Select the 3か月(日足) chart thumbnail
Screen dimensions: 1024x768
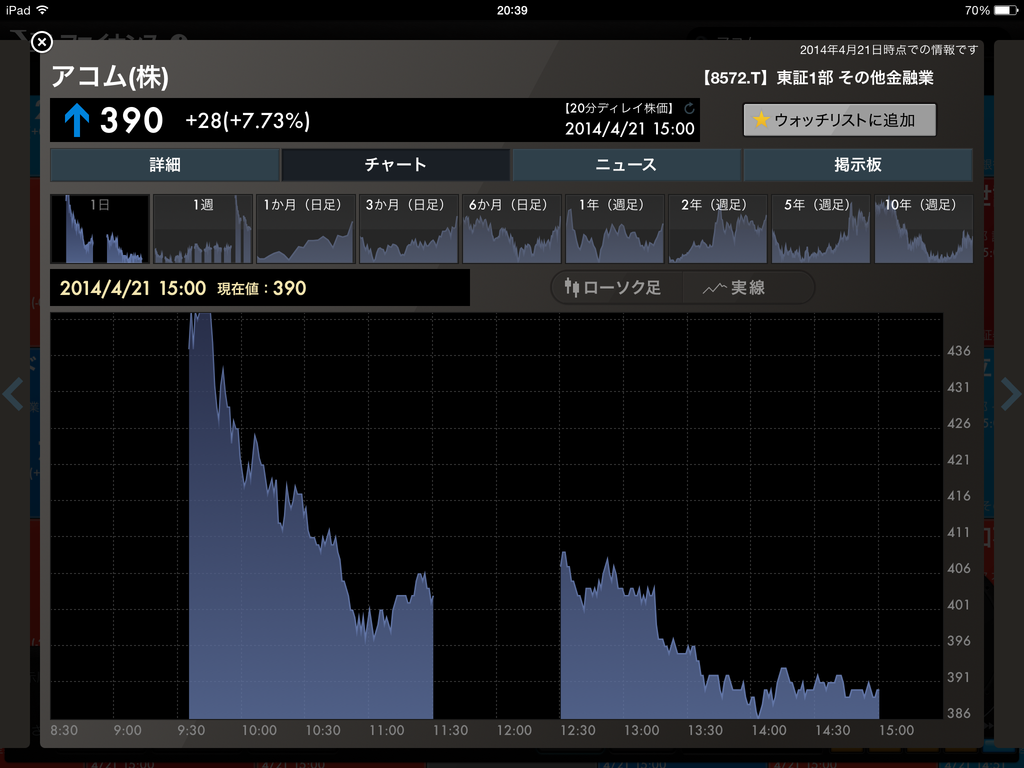click(409, 229)
